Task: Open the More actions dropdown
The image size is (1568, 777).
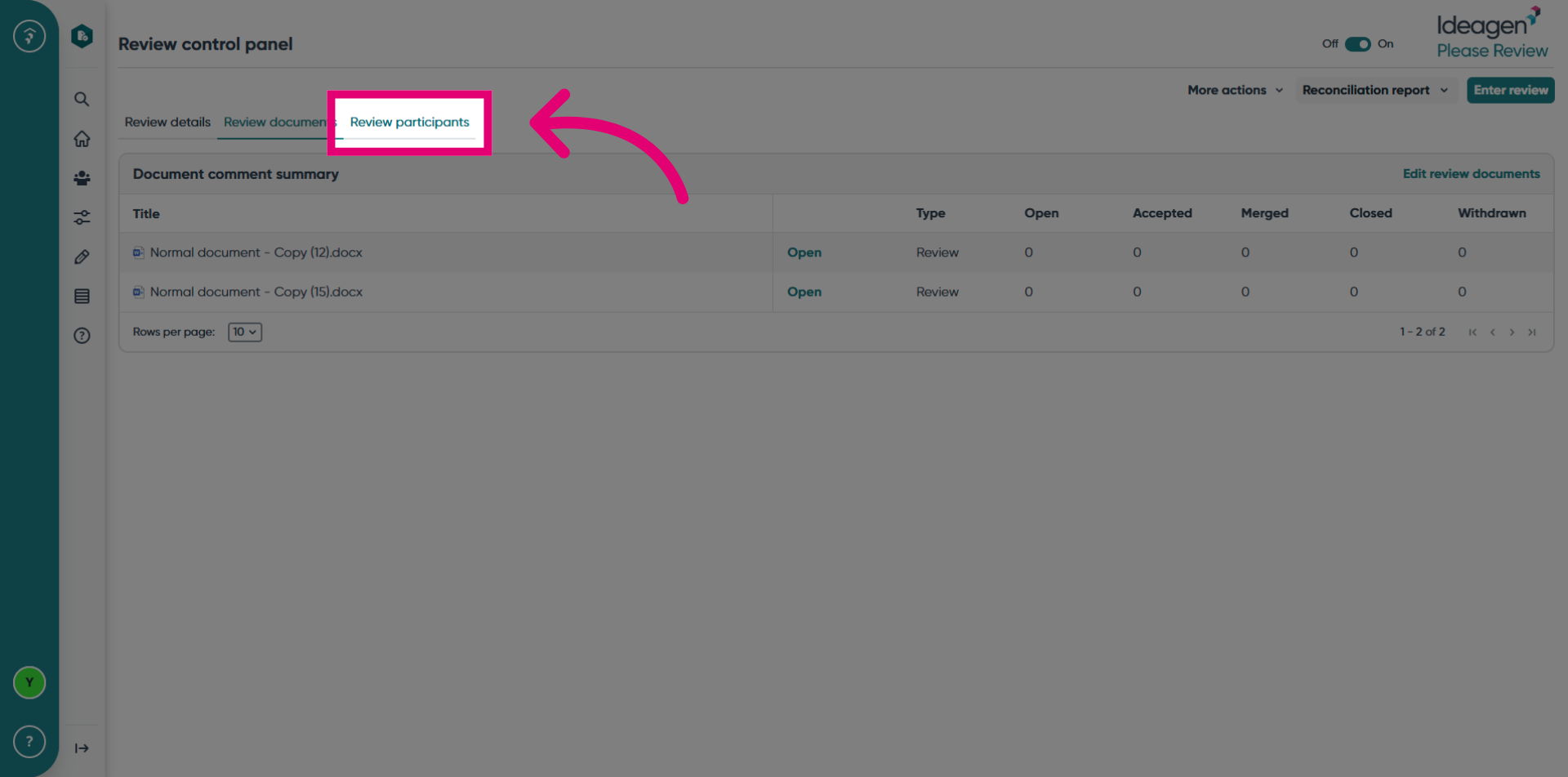Action: (1235, 90)
